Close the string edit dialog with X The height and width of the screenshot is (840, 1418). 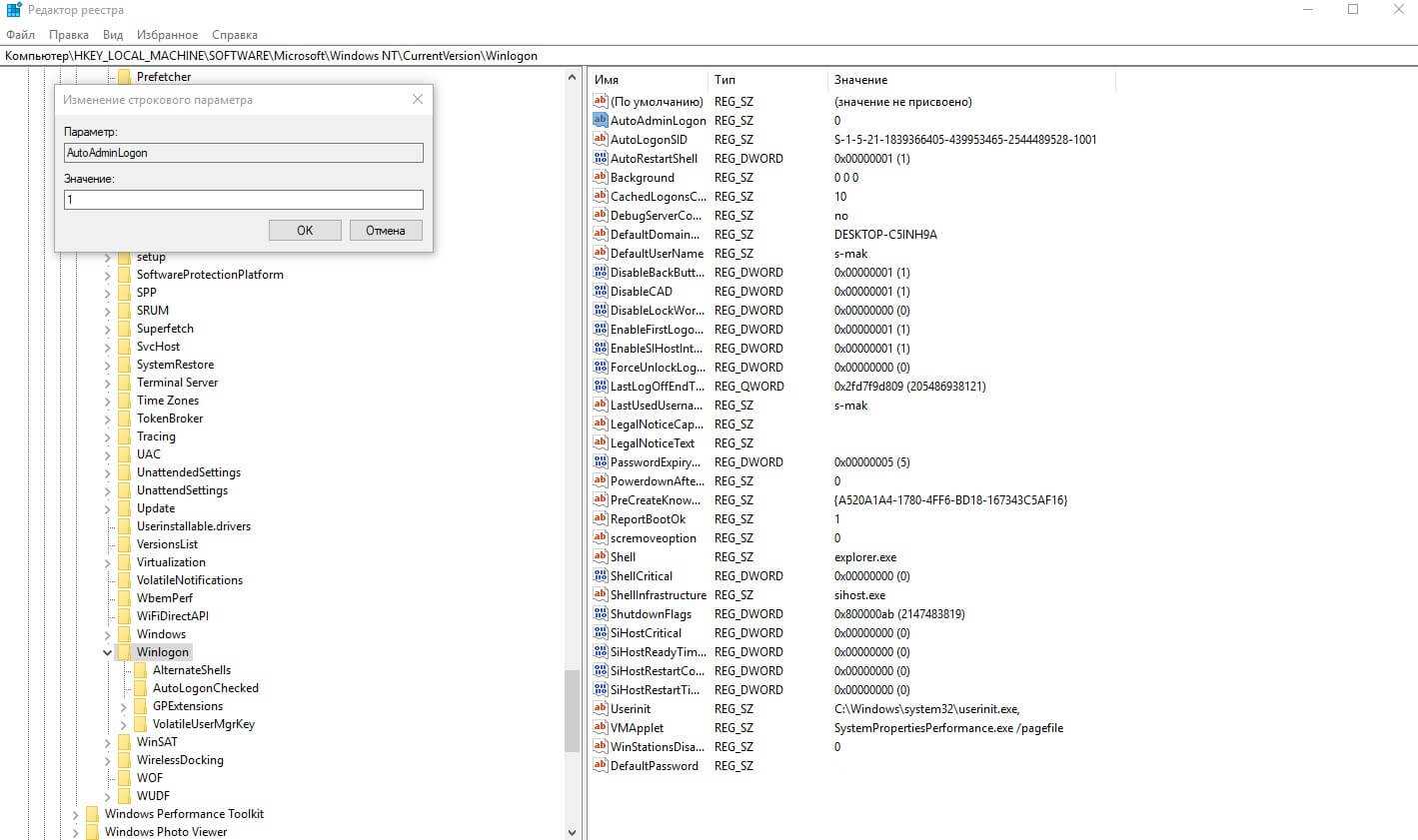[418, 99]
